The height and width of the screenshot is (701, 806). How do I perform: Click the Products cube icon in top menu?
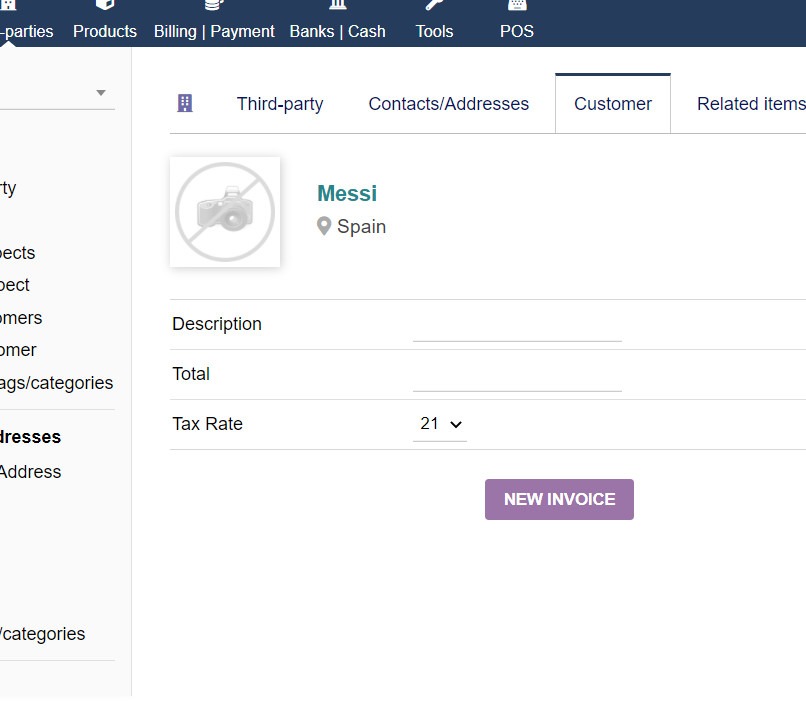105,6
